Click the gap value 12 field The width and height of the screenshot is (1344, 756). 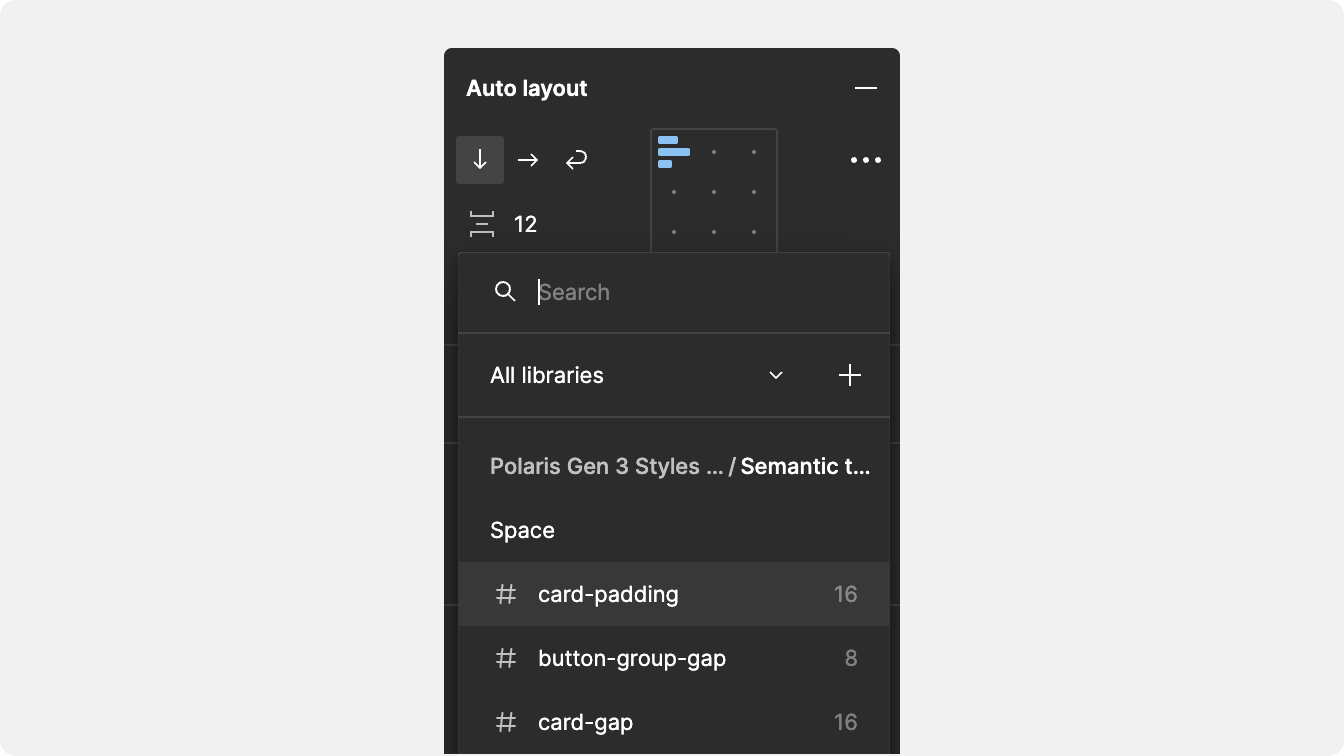(x=526, y=224)
